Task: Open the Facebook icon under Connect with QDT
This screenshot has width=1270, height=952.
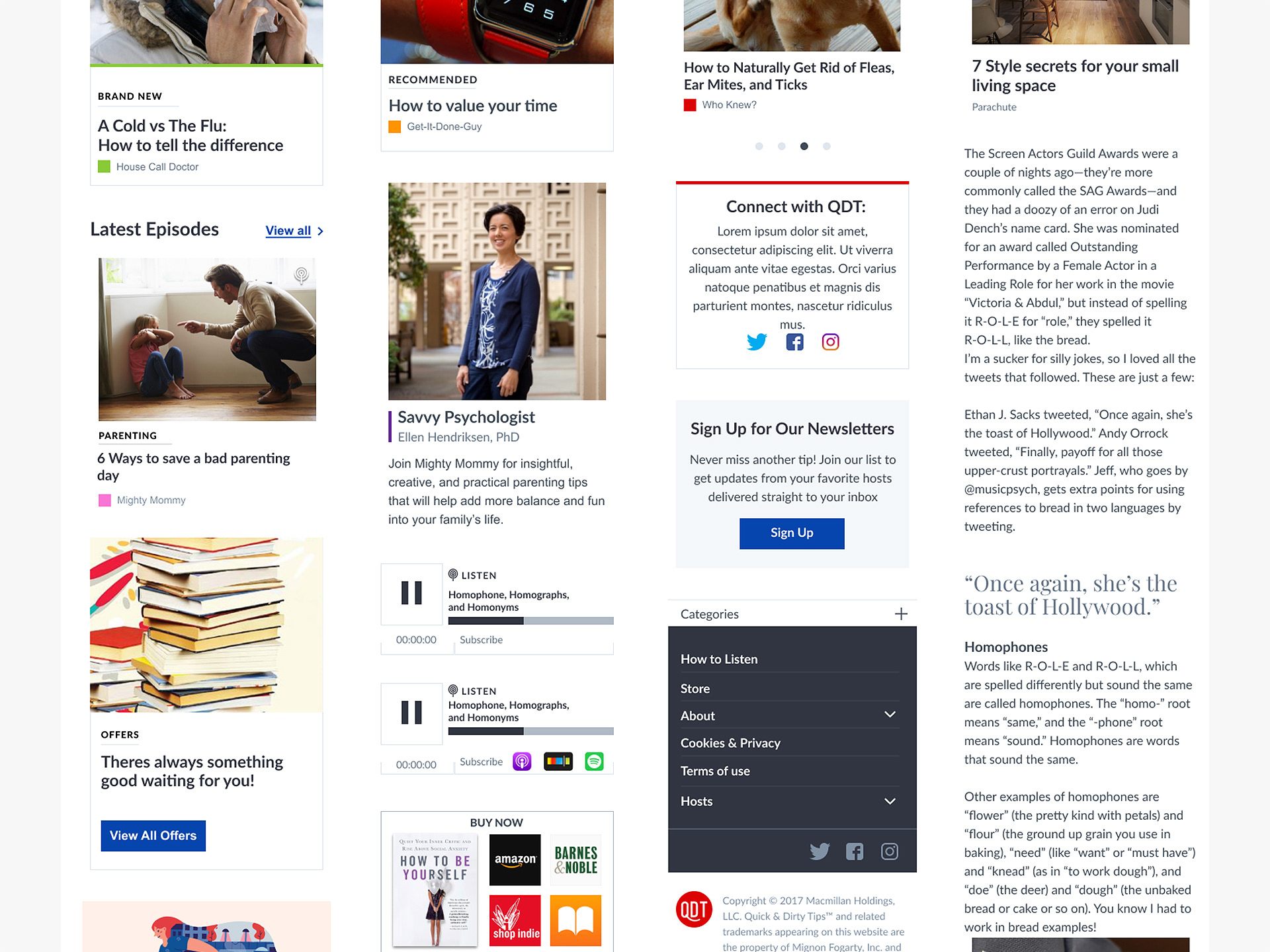Action: tap(794, 342)
